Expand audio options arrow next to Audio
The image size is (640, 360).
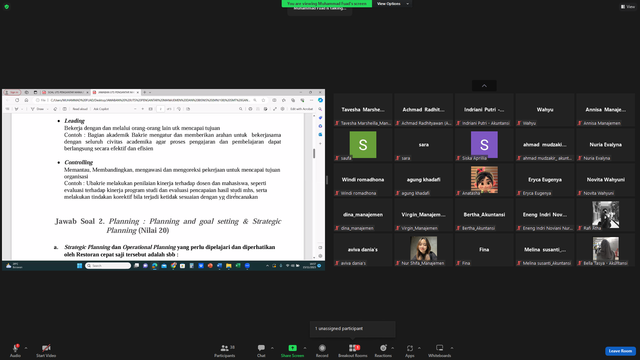26,348
